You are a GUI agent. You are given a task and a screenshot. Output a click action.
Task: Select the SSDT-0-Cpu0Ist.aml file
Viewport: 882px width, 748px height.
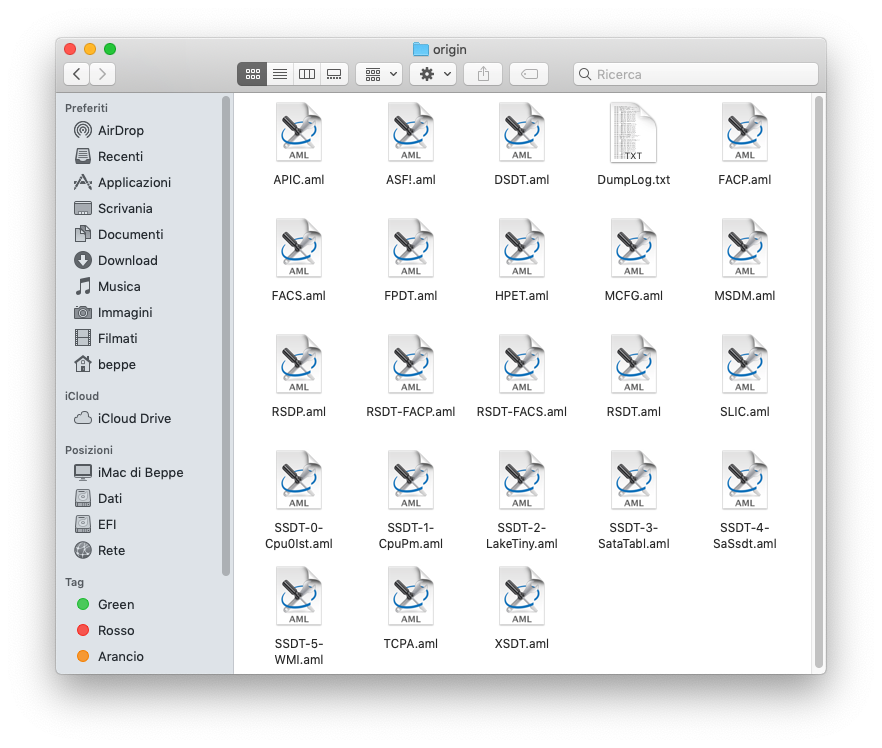pyautogui.click(x=299, y=499)
